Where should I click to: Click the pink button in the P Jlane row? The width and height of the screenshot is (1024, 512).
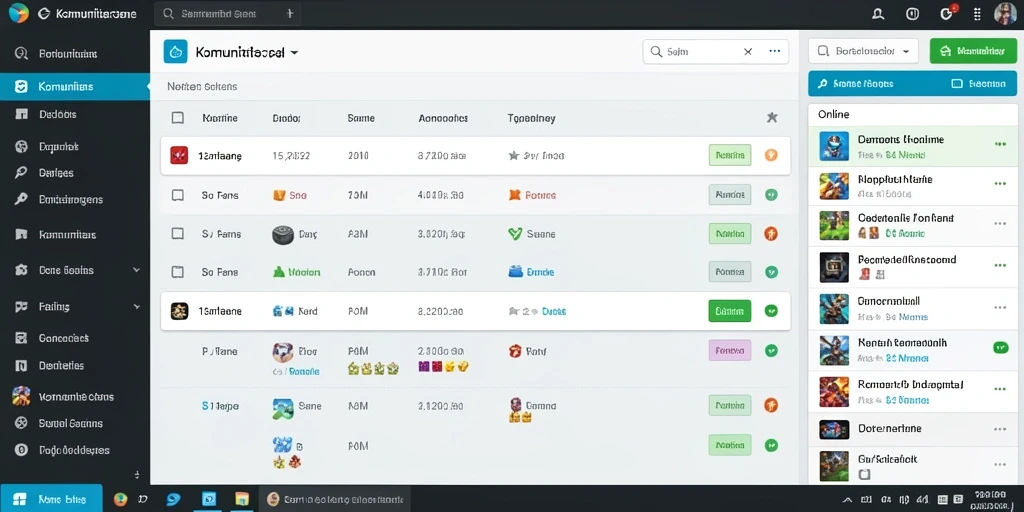[x=729, y=351]
